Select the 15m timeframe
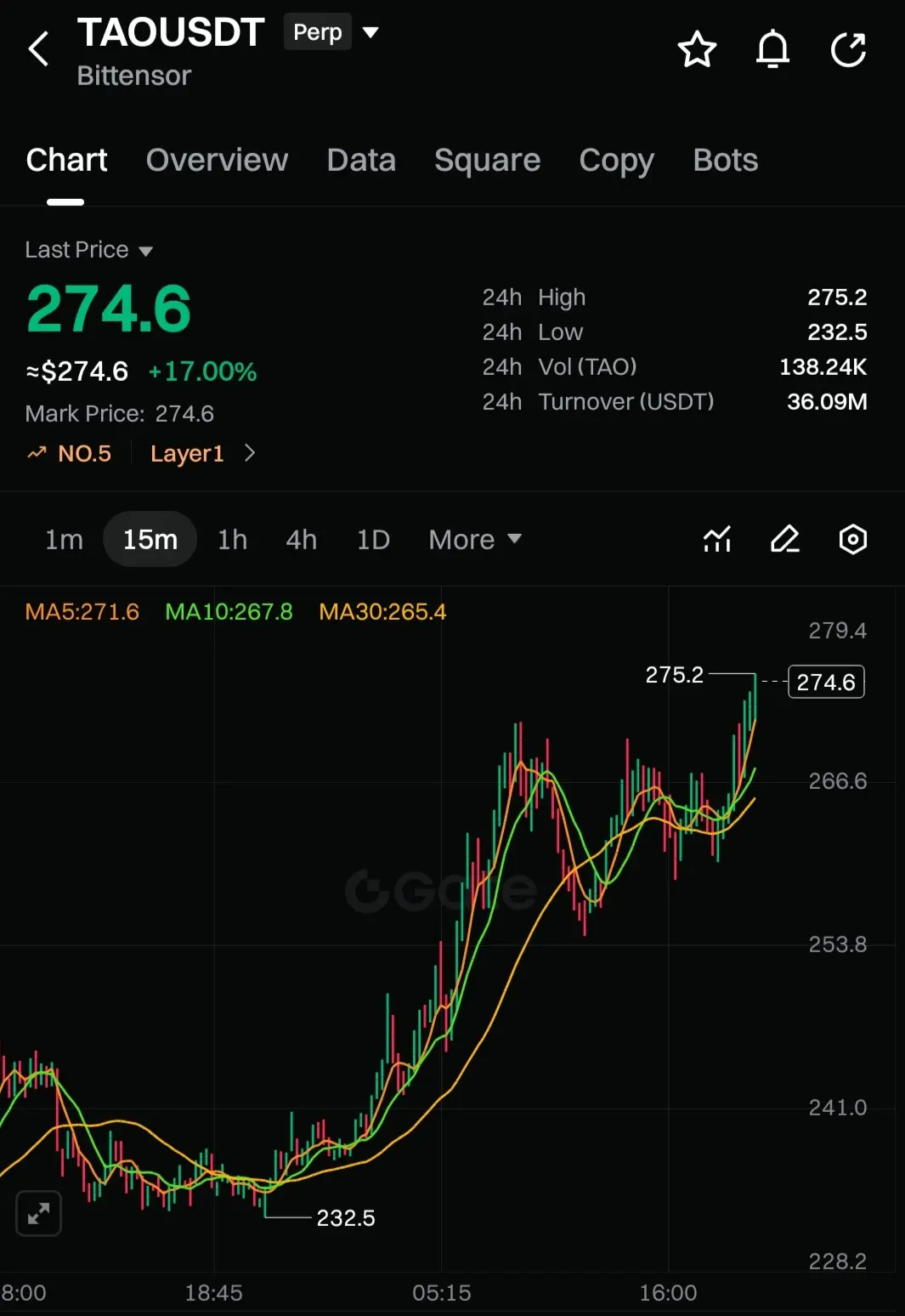 tap(150, 539)
